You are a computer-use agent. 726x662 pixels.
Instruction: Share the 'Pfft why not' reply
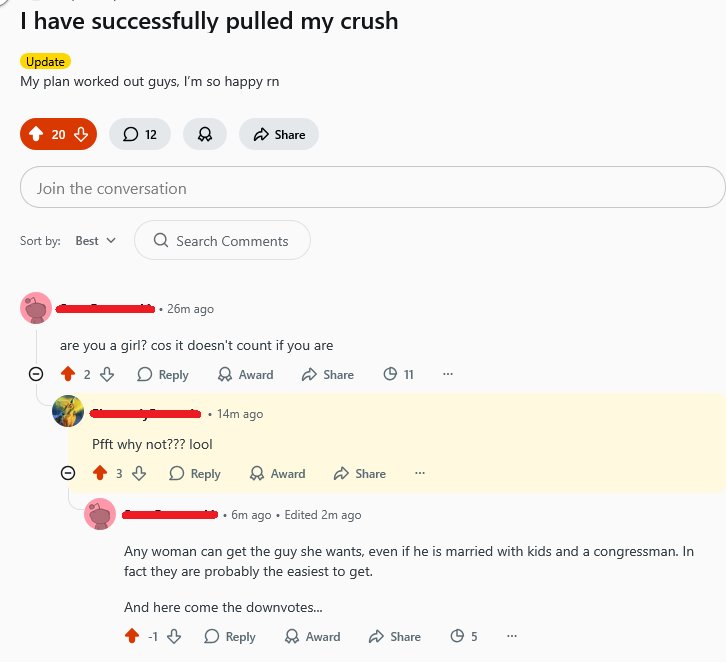coord(360,473)
